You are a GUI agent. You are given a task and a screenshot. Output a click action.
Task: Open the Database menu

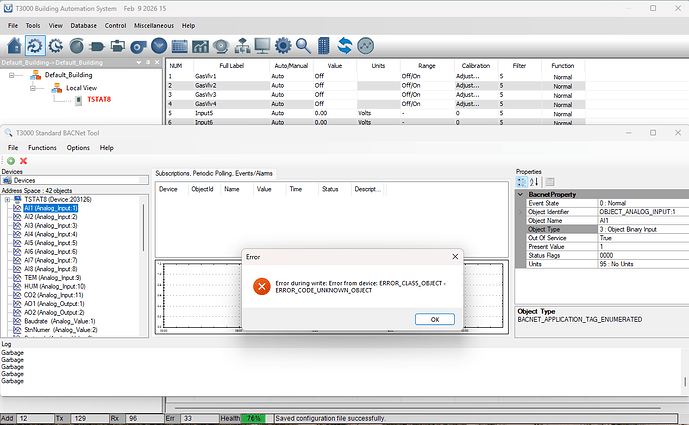(x=82, y=24)
